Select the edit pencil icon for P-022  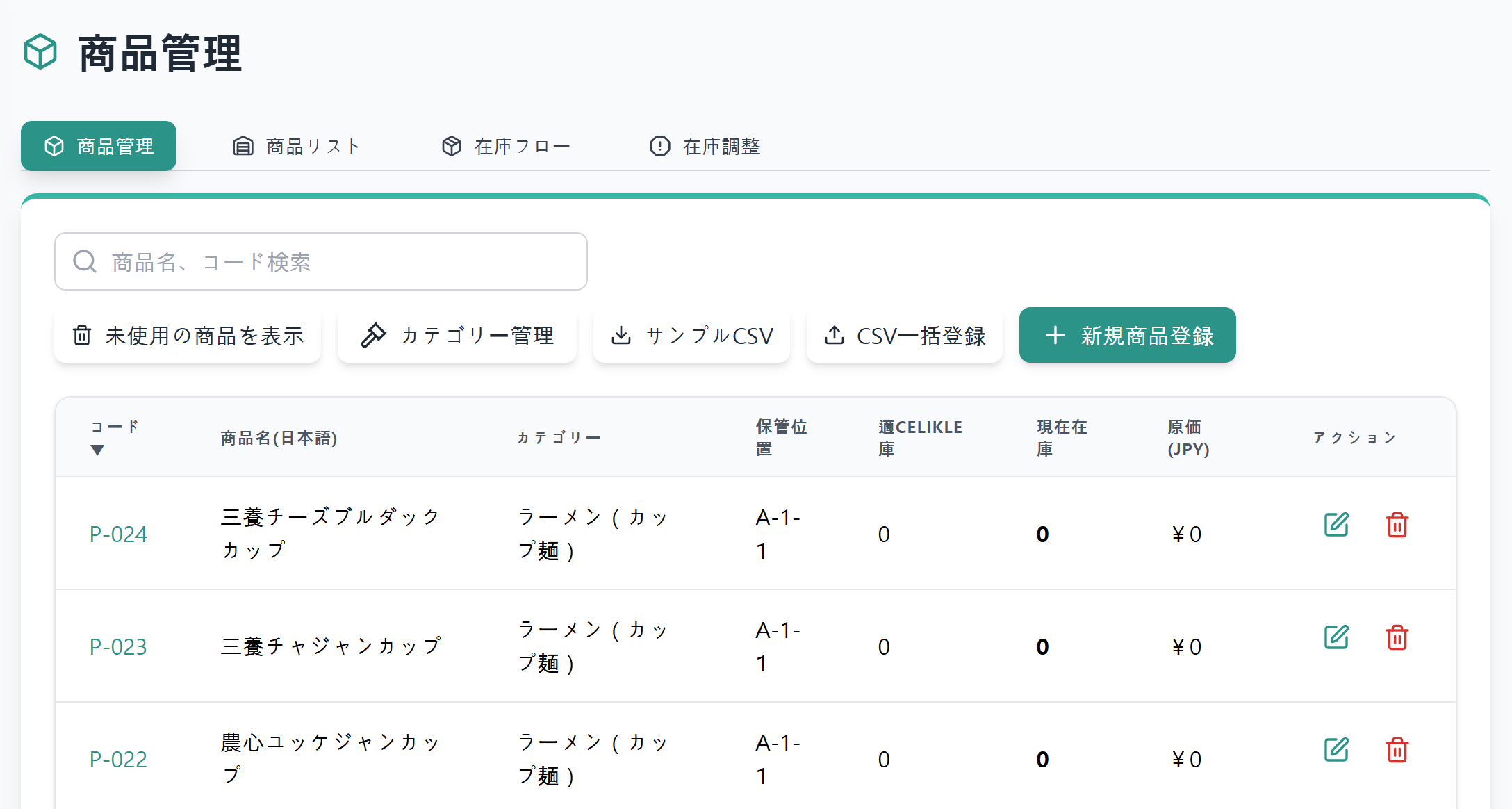[x=1336, y=750]
